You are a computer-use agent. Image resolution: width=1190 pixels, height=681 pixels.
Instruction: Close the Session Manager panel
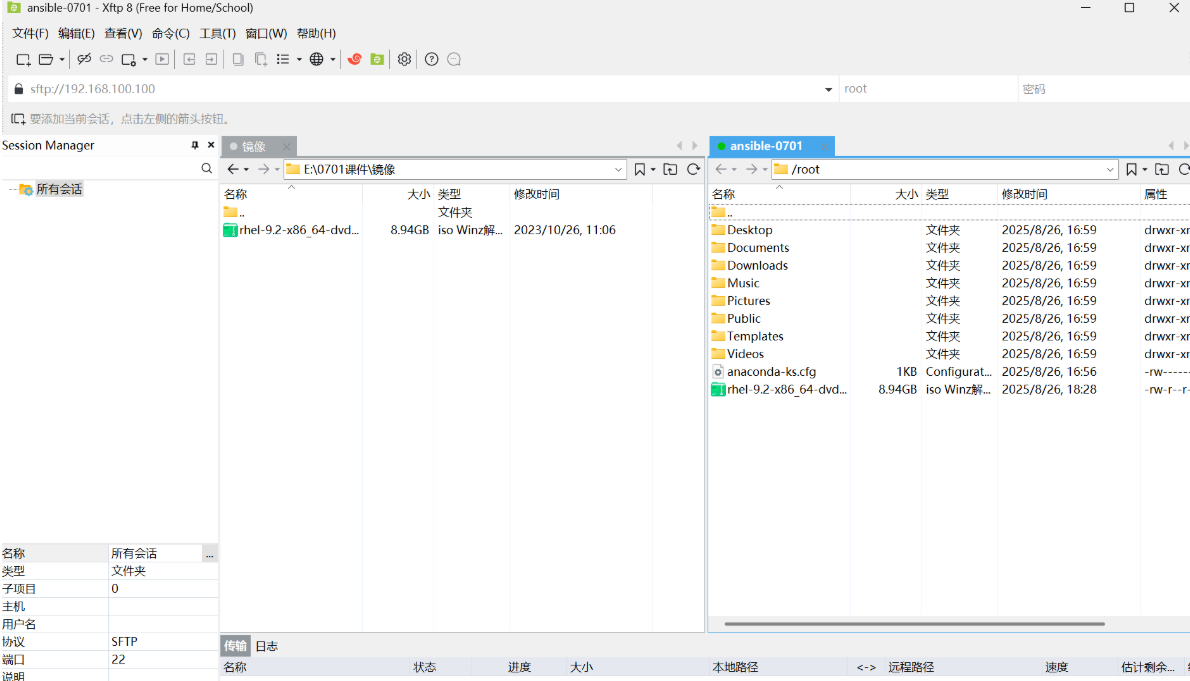(x=211, y=145)
